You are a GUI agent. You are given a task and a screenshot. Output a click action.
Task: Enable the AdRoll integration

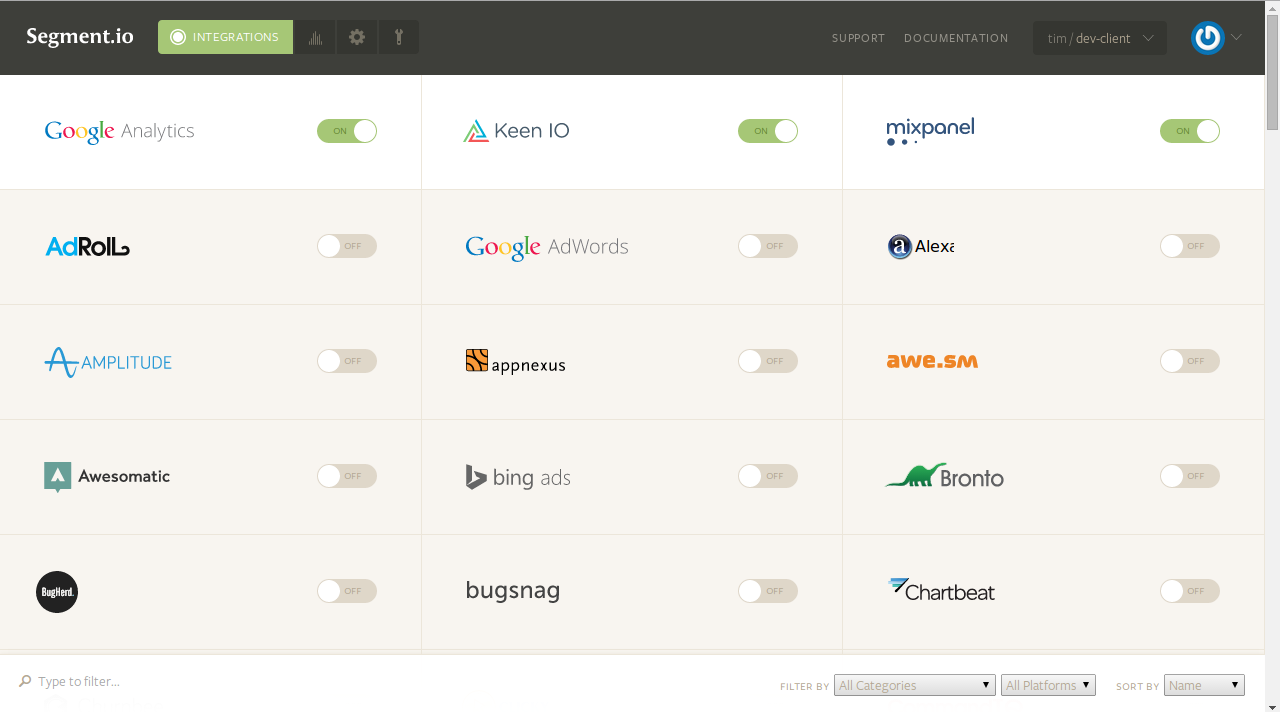coord(347,246)
